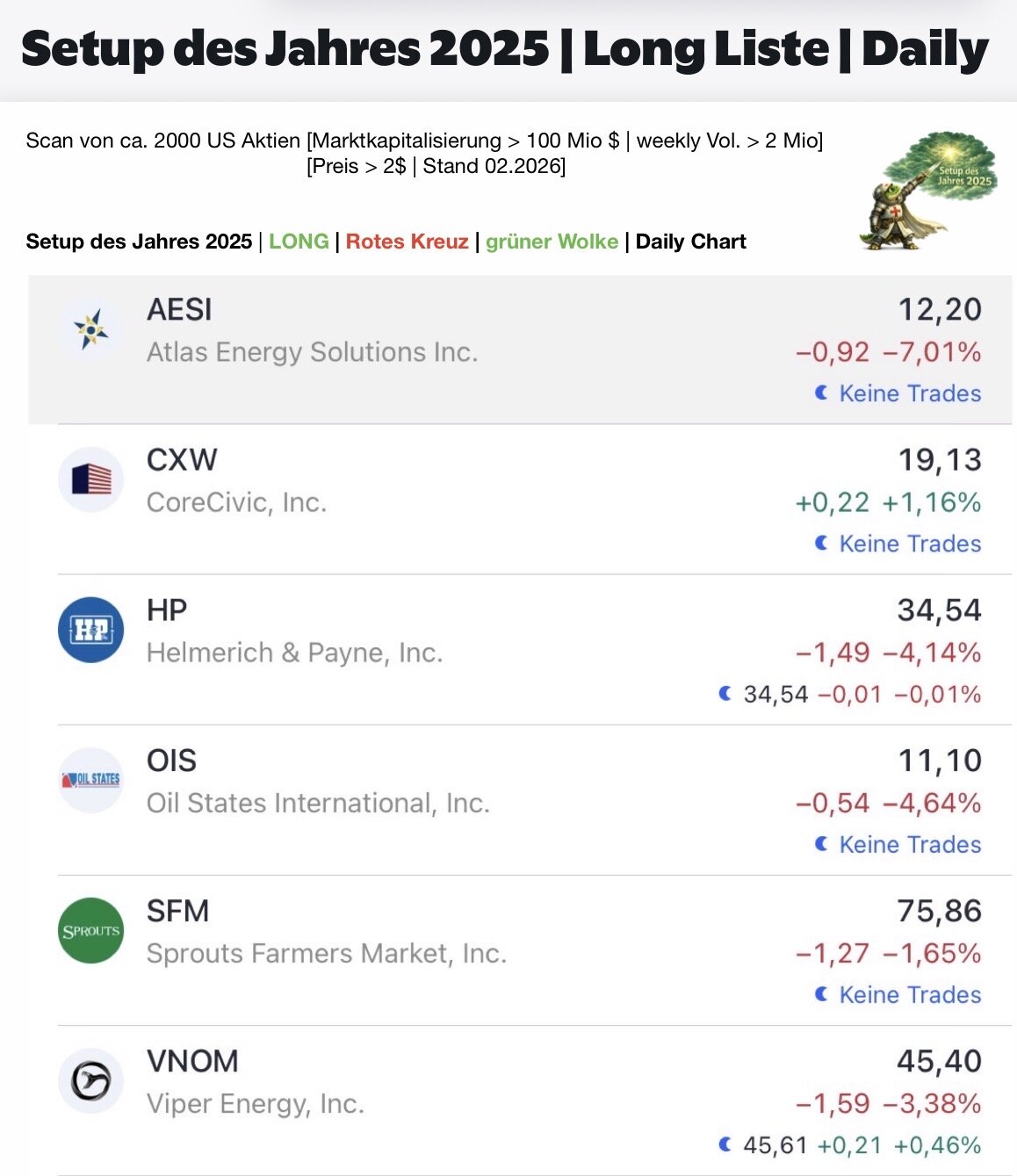The image size is (1017, 1176).
Task: Click the moon icon beside HP after-hours price
Action: (725, 694)
